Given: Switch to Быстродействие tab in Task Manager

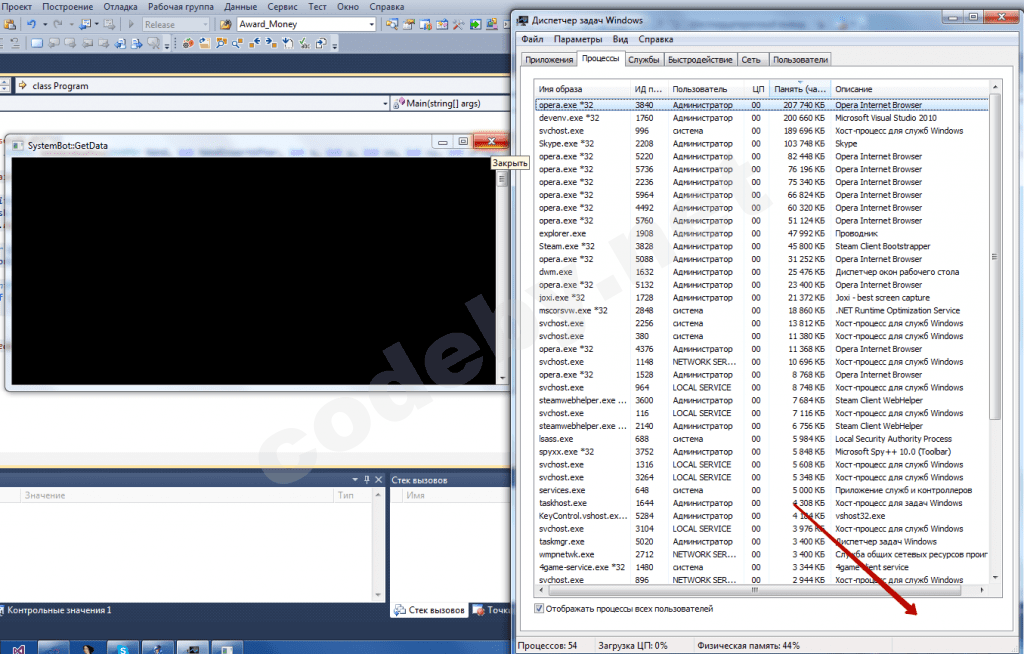Looking at the screenshot, I should point(700,59).
